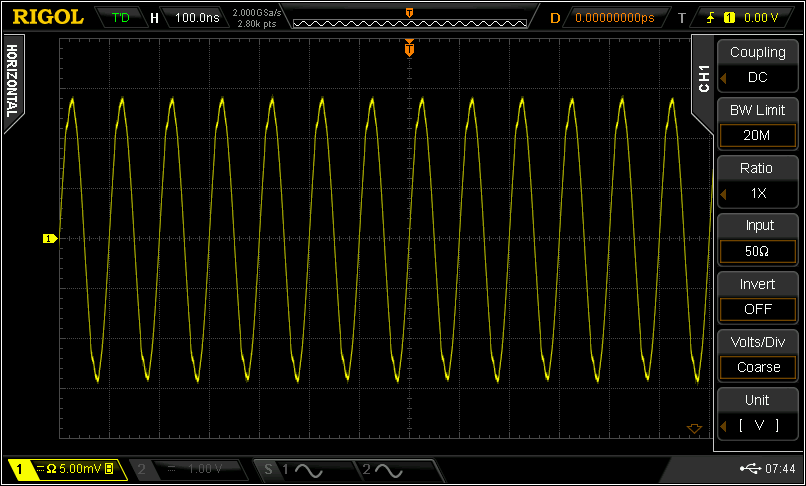Viewport: 806px width, 486px height.
Task: Click the waveform memory overview bar
Action: [x=410, y=23]
